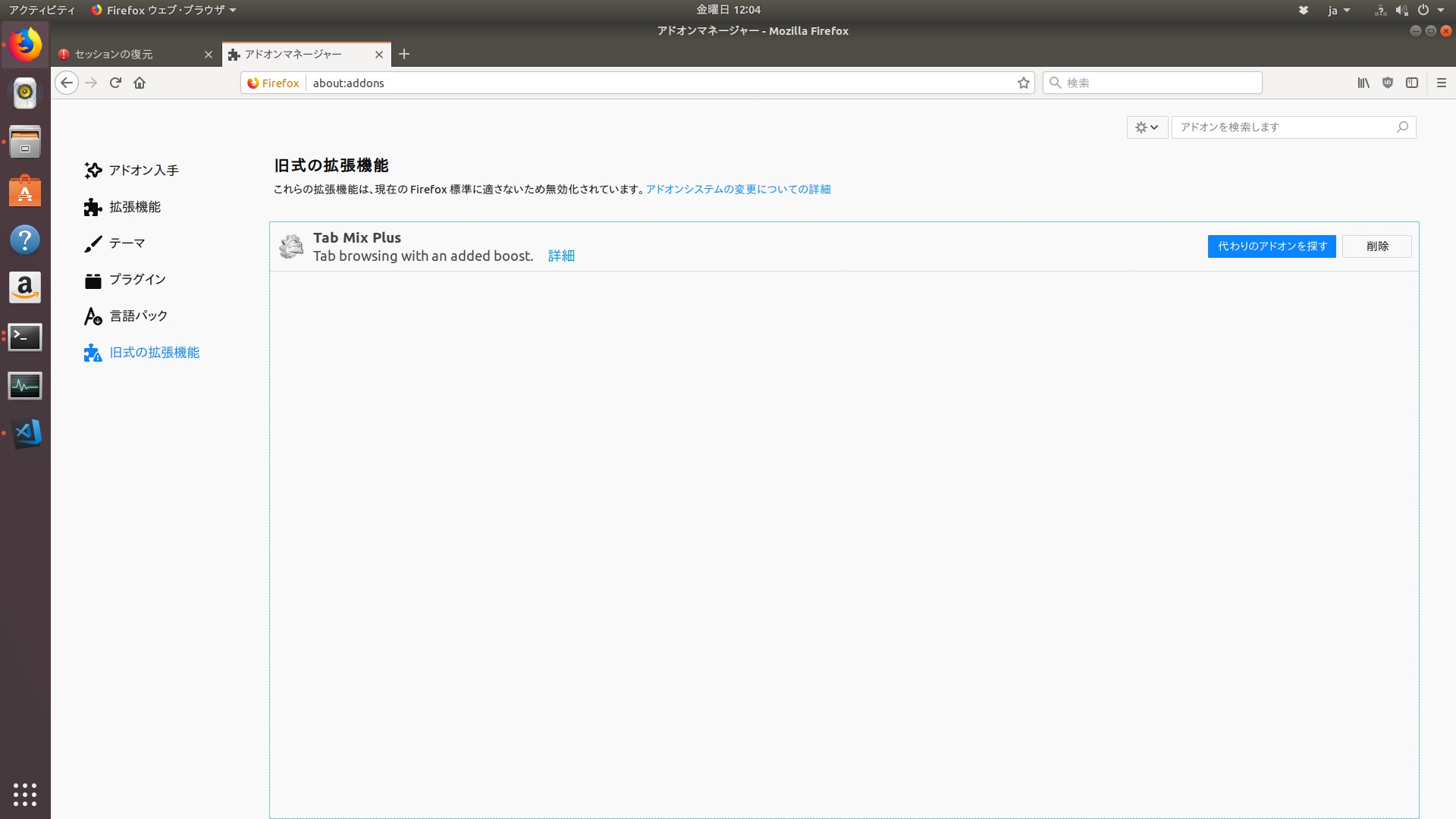1456x819 pixels.
Task: Click the reload page icon
Action: tap(115, 83)
